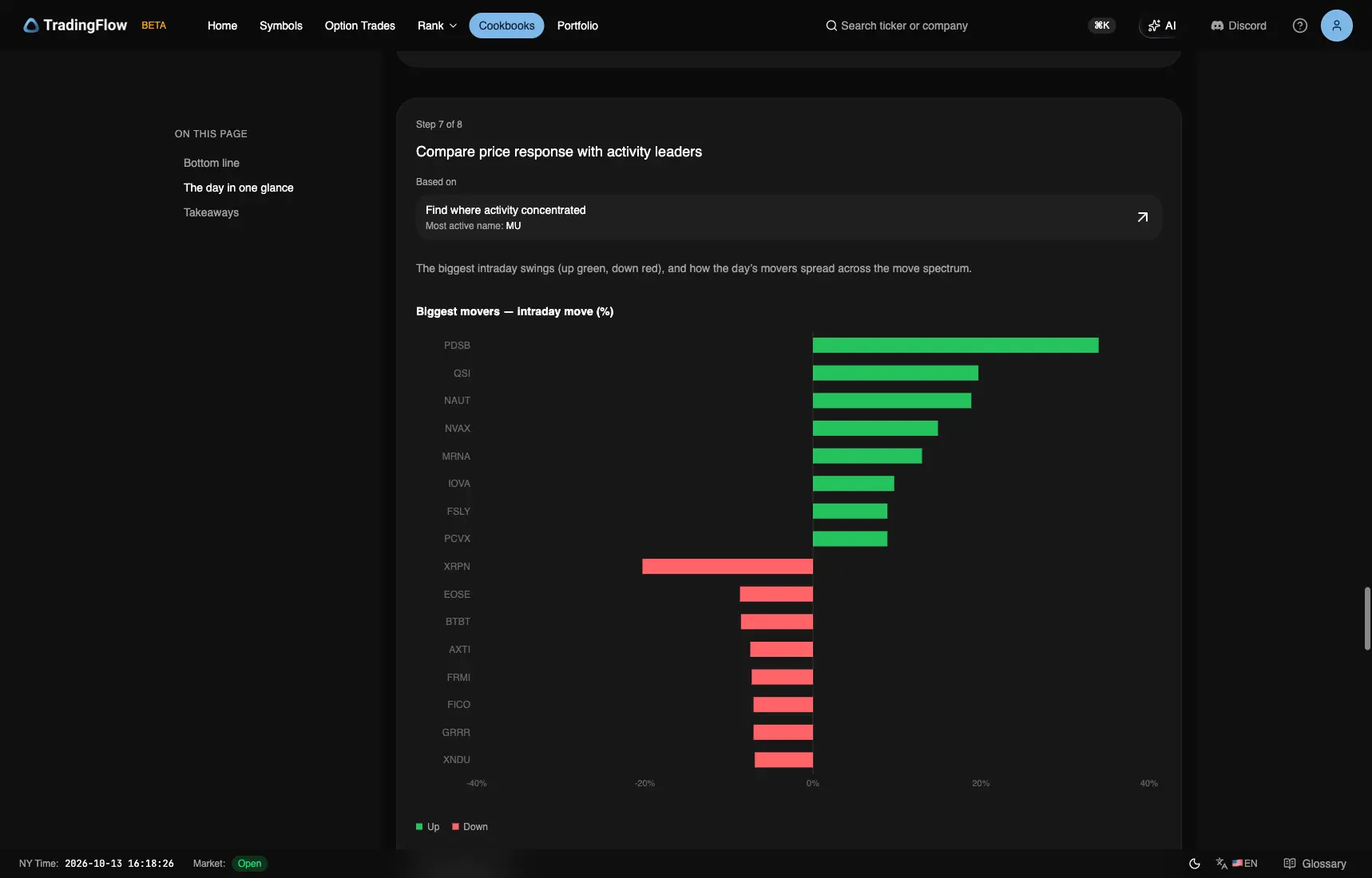
Task: Click the FICO ticker label
Action: (458, 705)
